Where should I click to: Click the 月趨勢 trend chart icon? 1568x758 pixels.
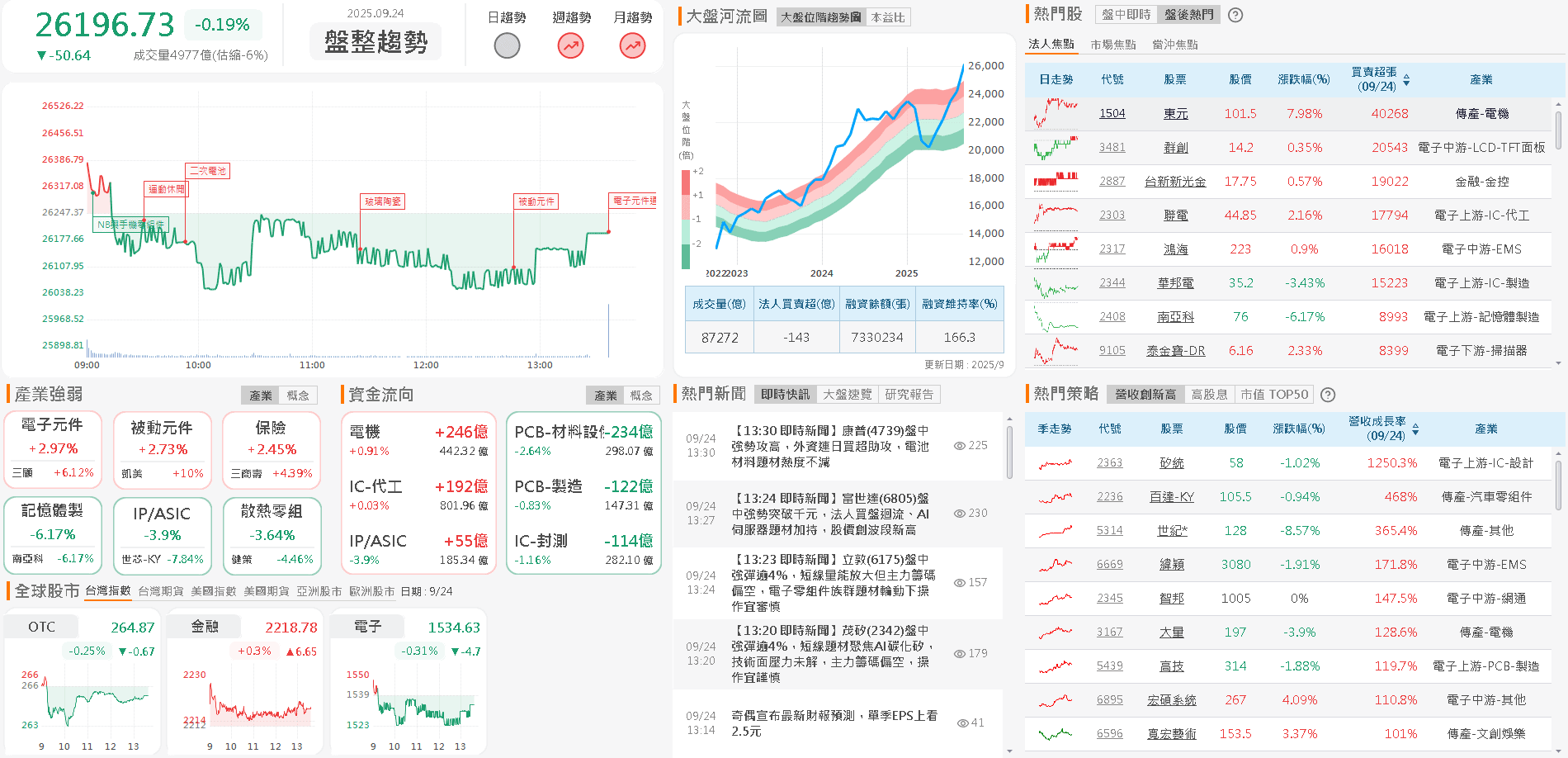631,45
